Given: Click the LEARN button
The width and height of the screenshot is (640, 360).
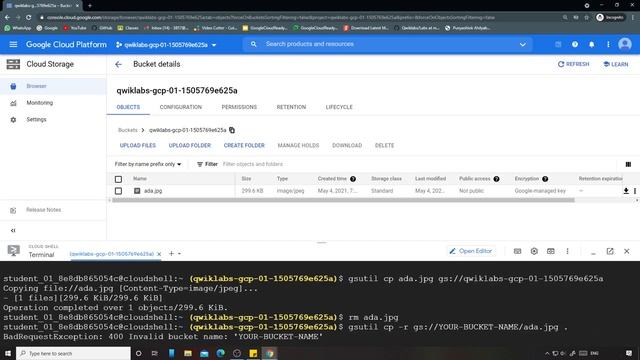Looking at the screenshot, I should 616,64.
